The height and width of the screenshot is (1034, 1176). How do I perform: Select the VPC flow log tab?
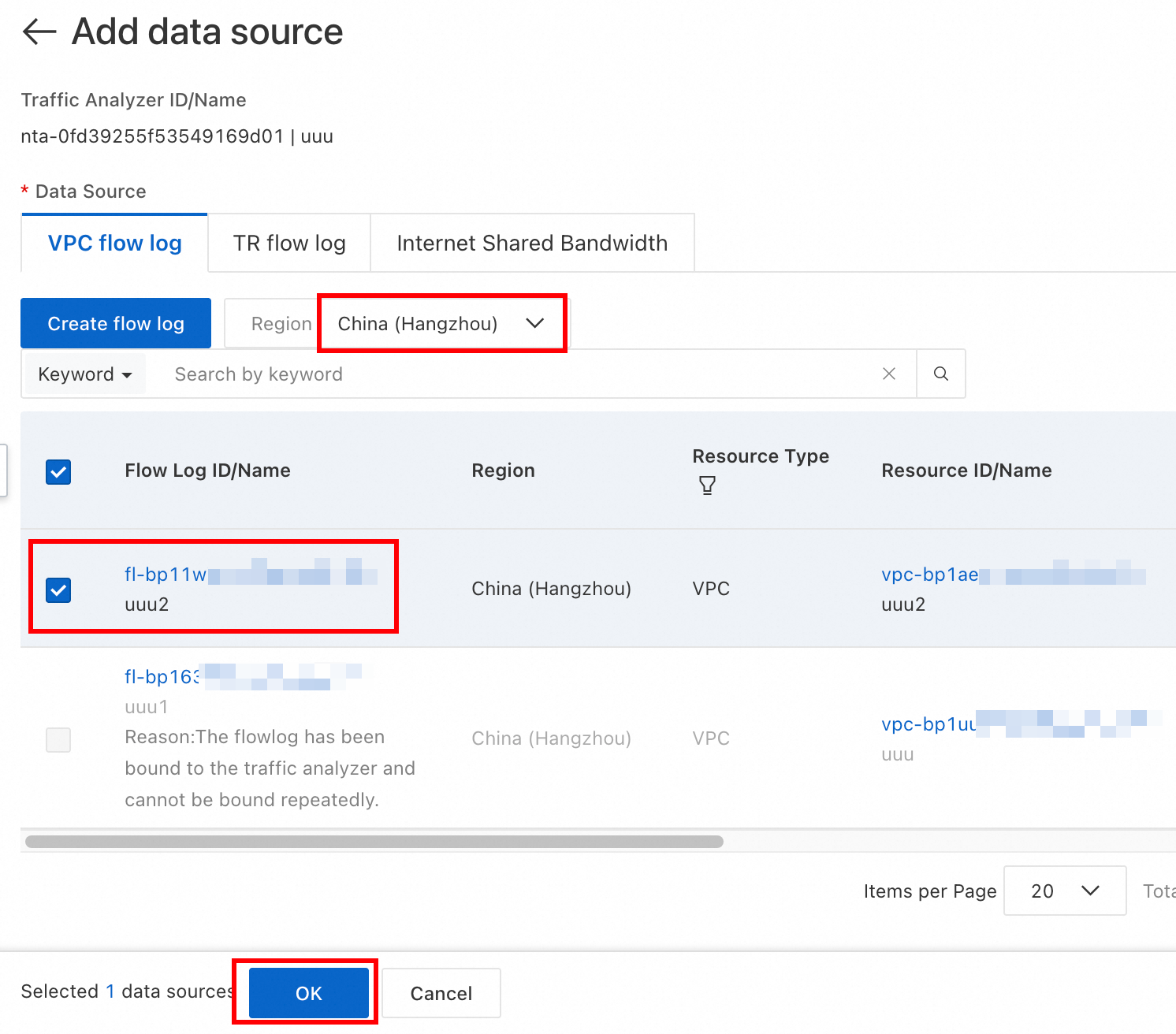(115, 244)
